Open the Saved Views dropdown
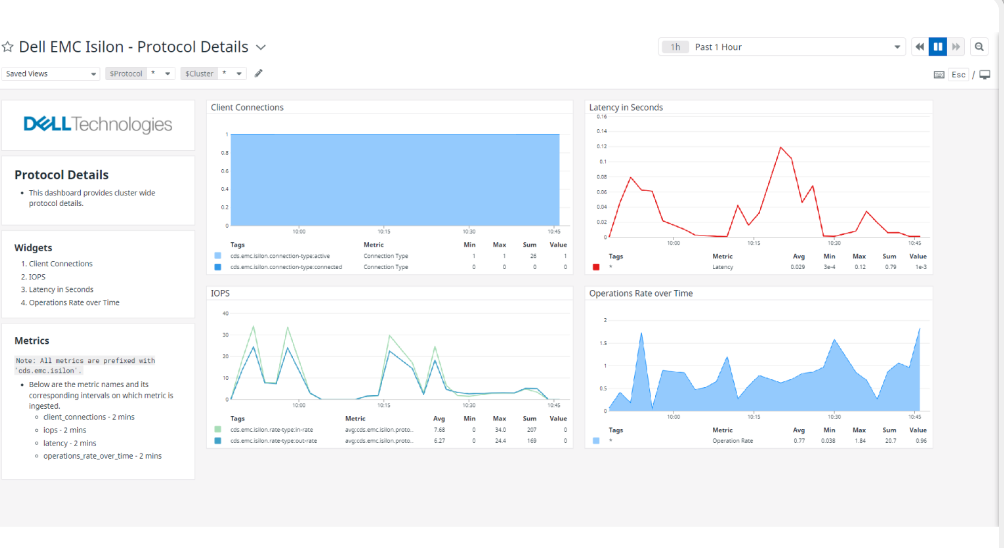Screen dimensions: 1004x548 click(51, 74)
